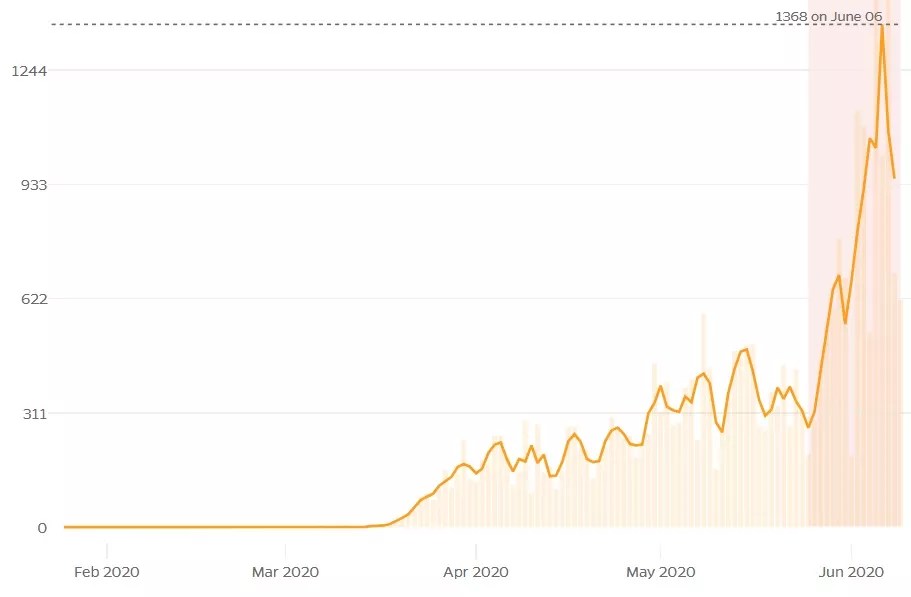Click the left end of the dashed peak line

[x=54, y=24]
